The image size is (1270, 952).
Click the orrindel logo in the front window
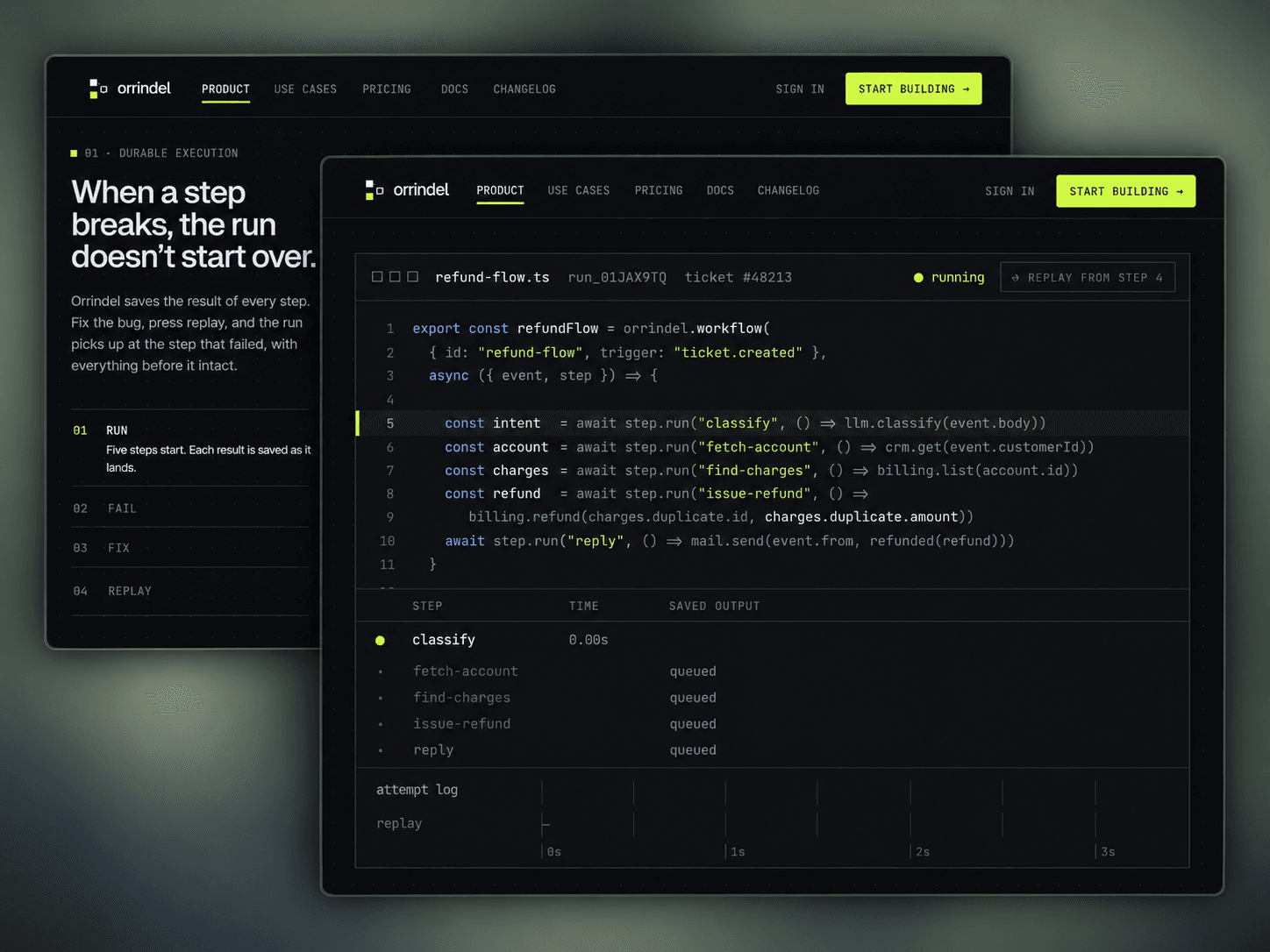coord(407,190)
